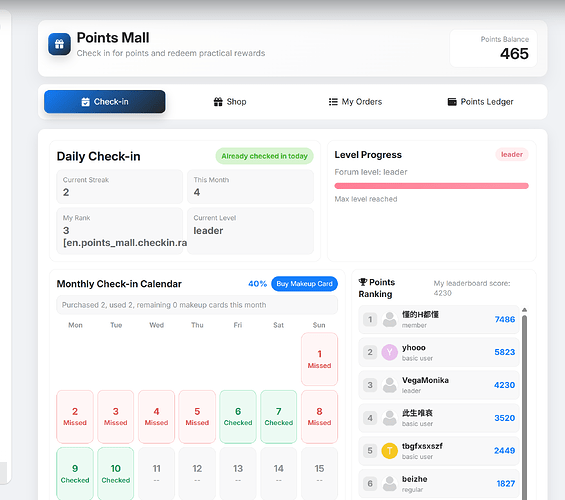The width and height of the screenshot is (565, 500).
Task: Click the Buy Makeup Card button
Action: point(304,284)
